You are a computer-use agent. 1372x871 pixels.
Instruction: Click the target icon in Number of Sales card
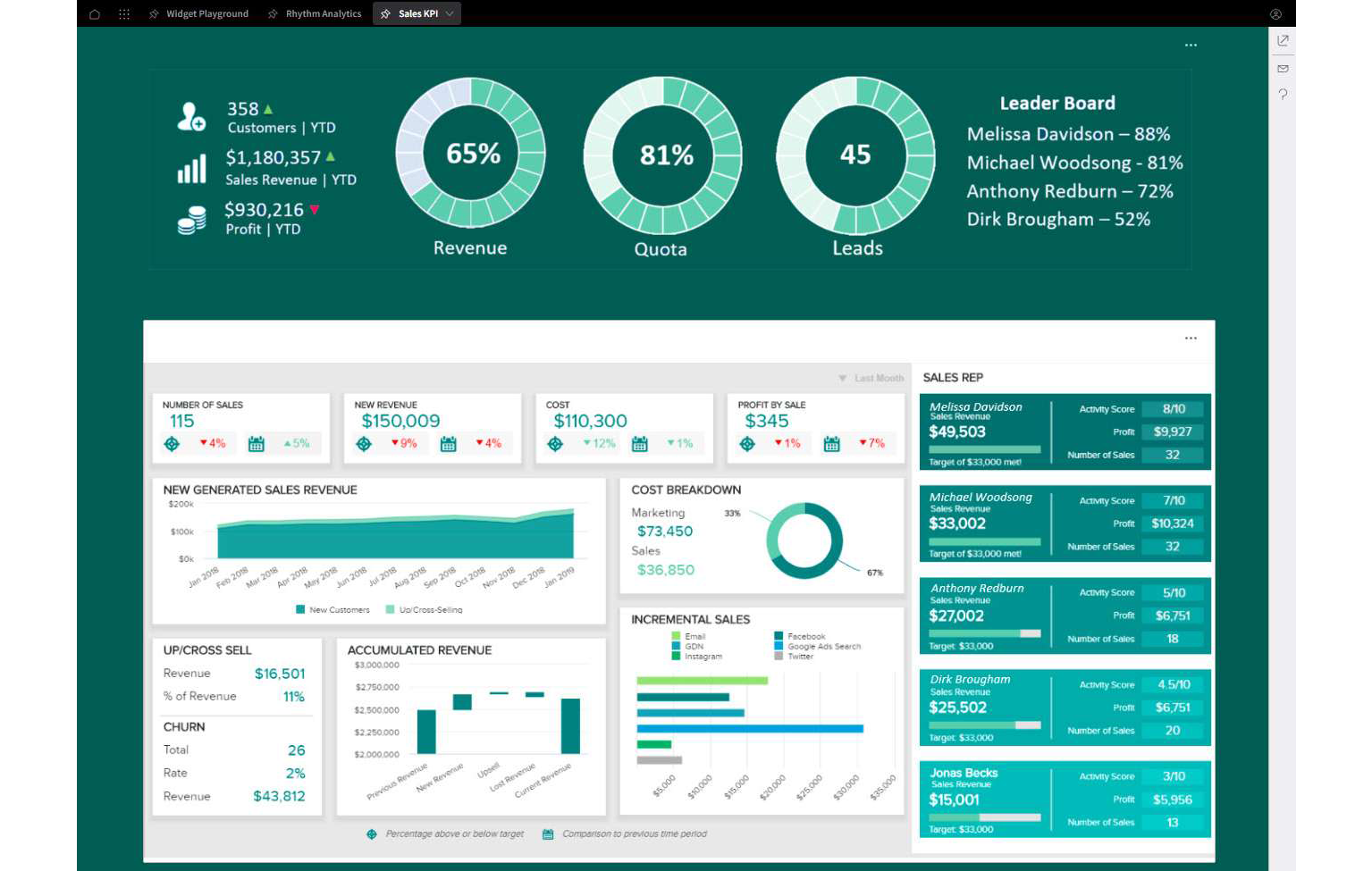pyautogui.click(x=173, y=444)
